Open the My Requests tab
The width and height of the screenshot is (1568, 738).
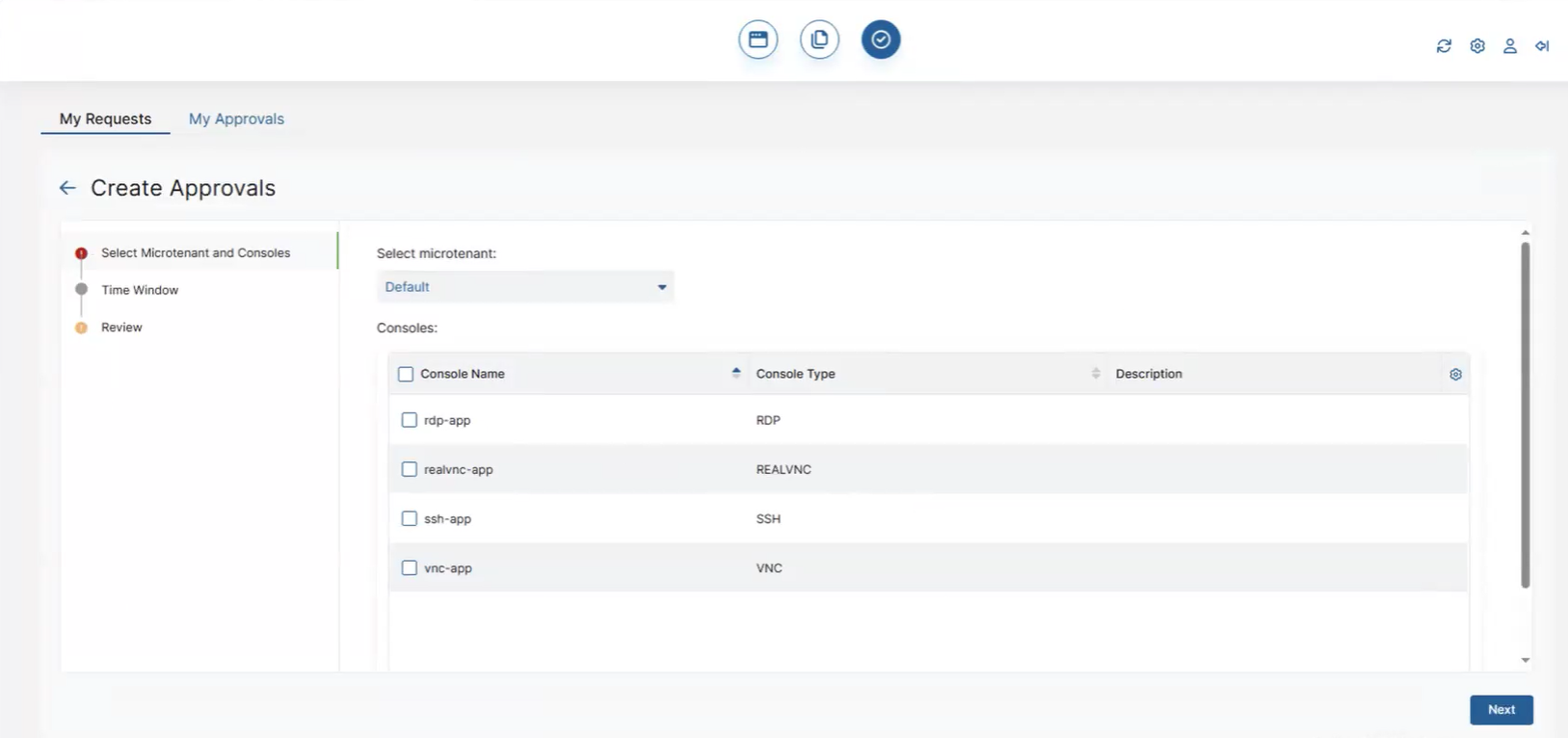click(105, 119)
